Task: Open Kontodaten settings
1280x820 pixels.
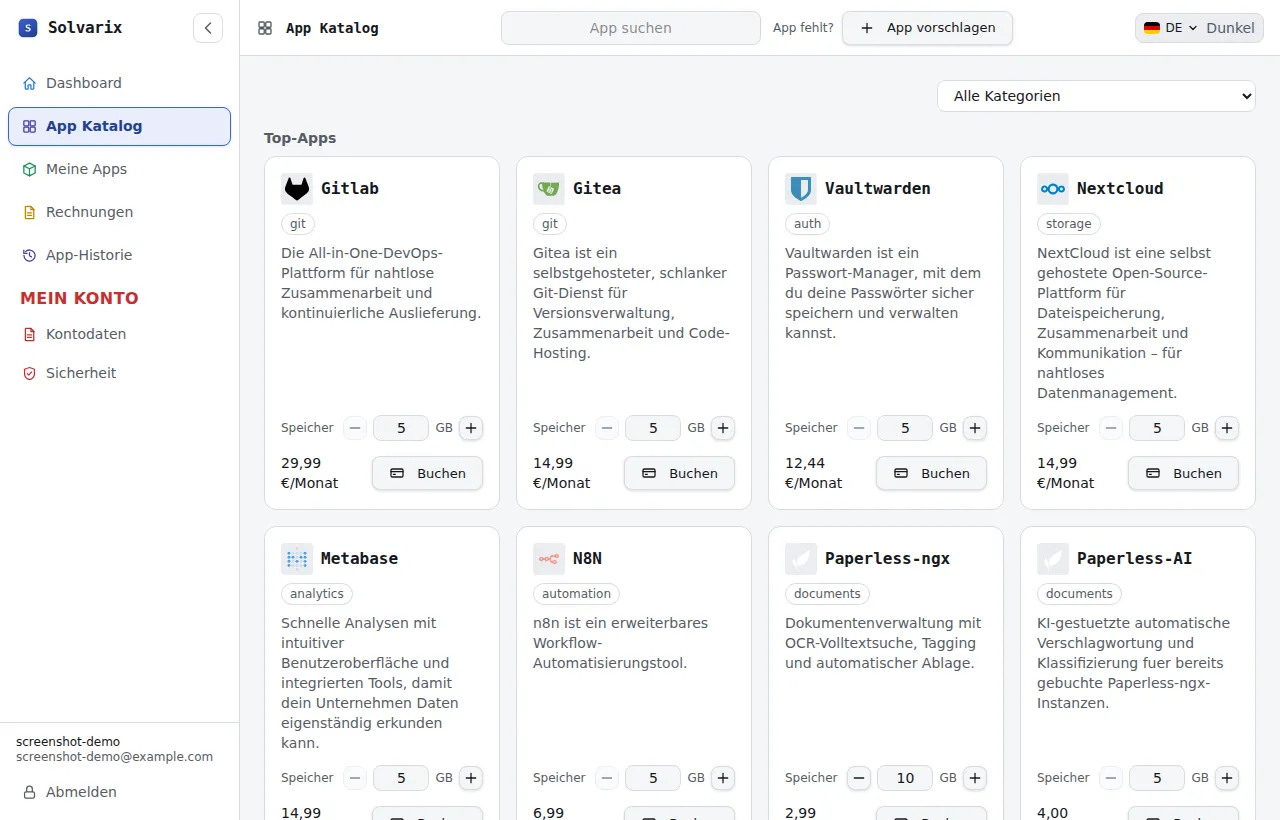Action: coord(119,334)
